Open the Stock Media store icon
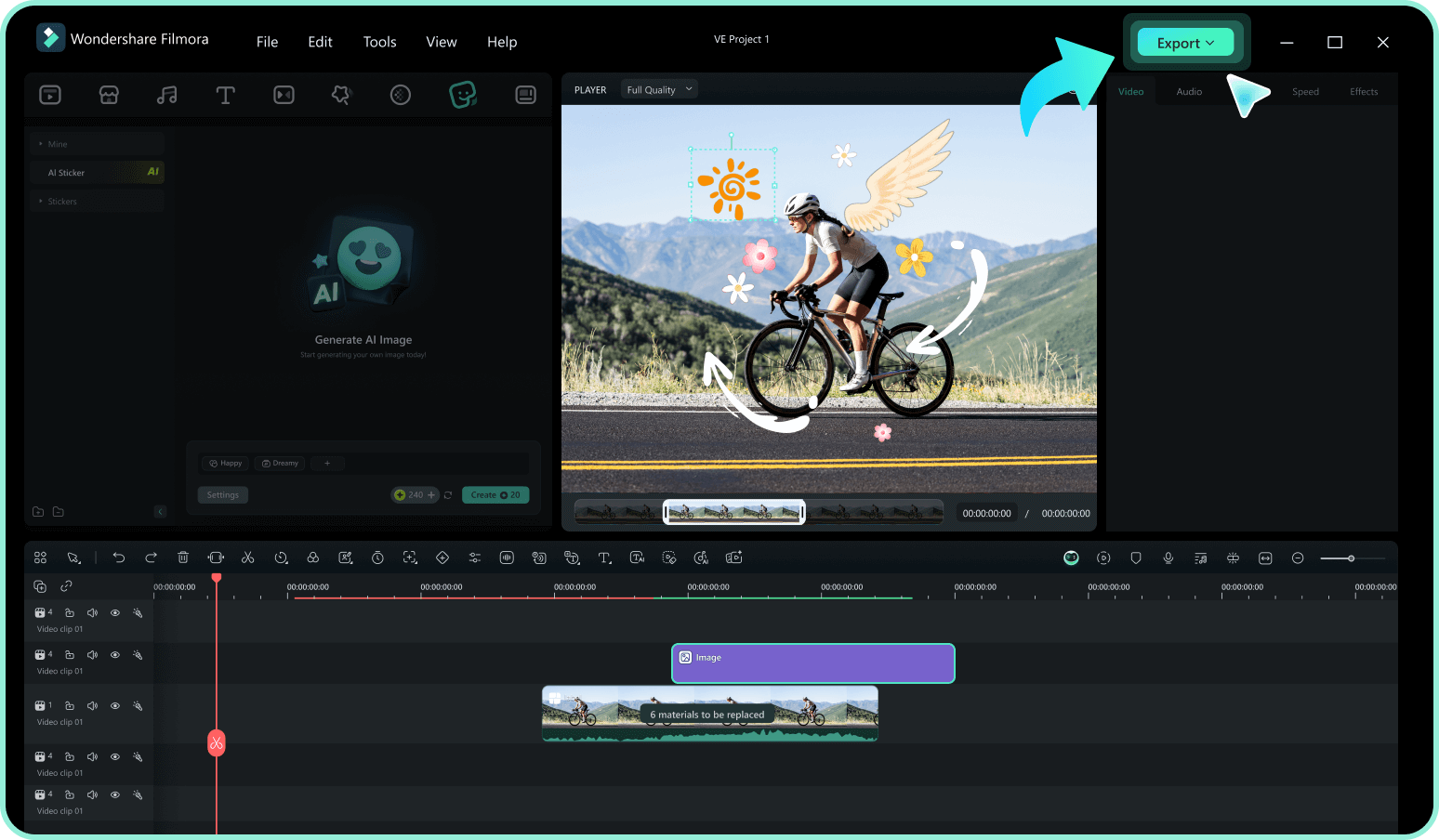The width and height of the screenshot is (1439, 840). pos(109,95)
